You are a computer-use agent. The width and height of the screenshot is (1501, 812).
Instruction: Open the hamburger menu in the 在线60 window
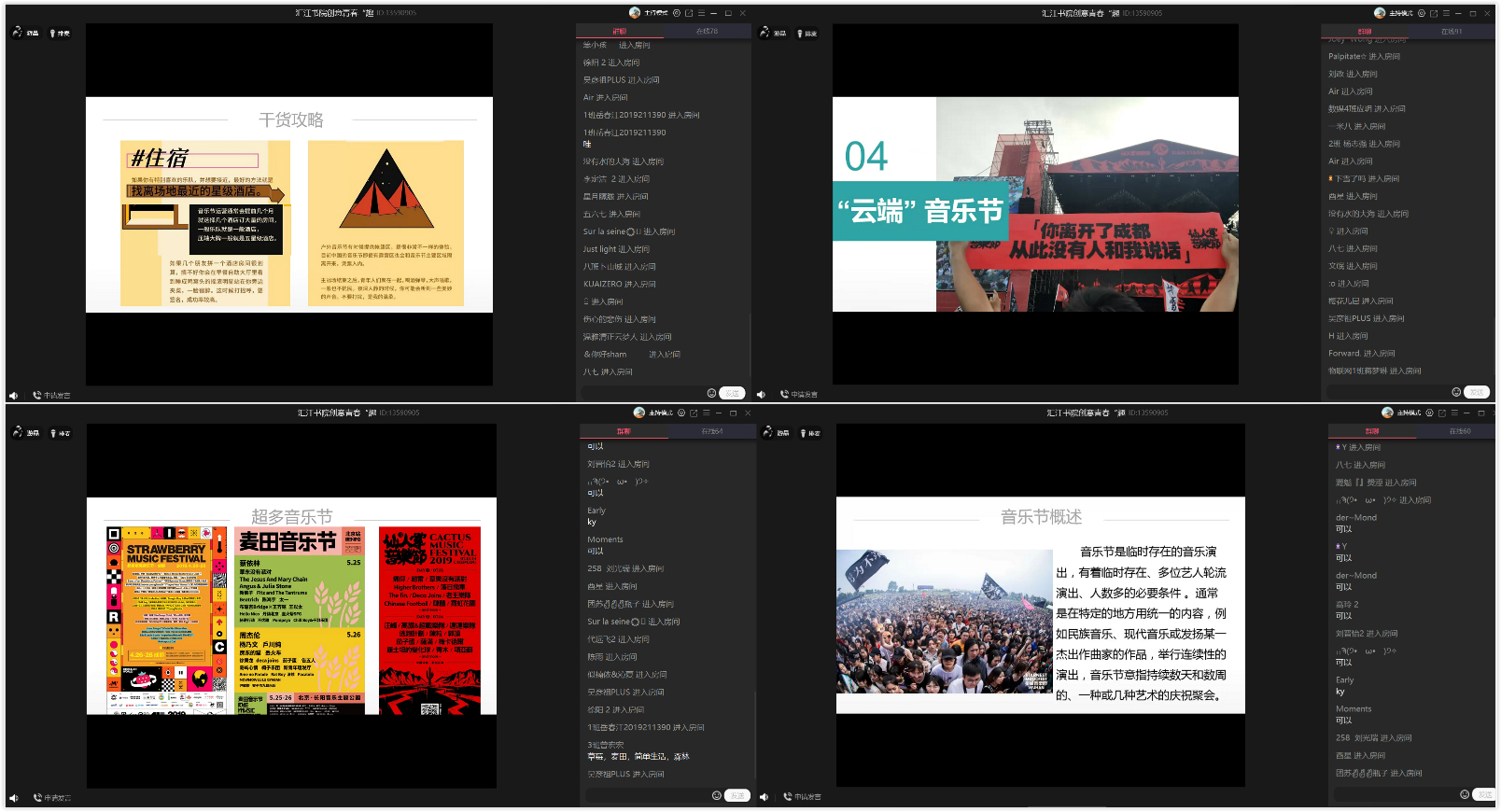[1454, 413]
